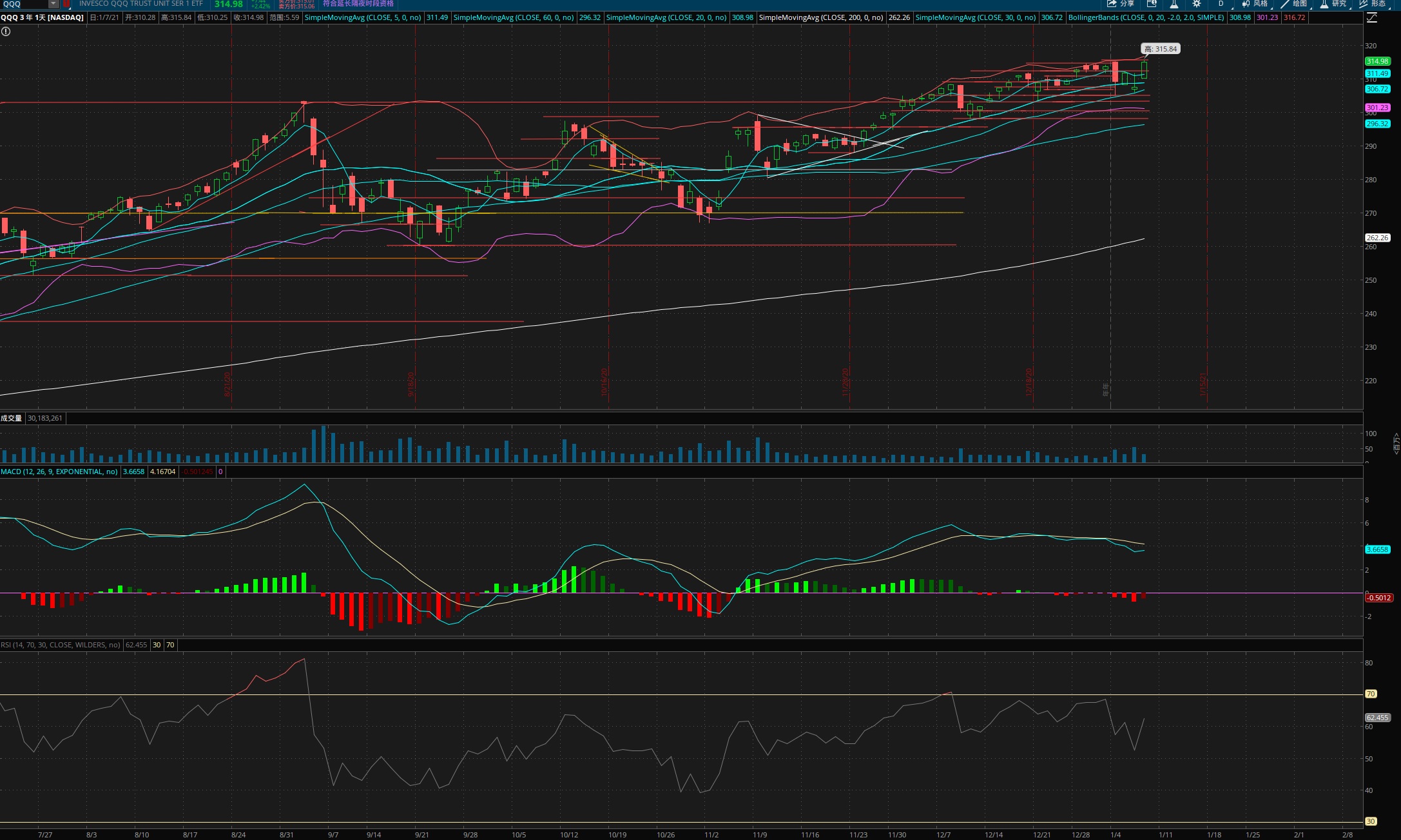Screen dimensions: 1401x840
Task: Open the Style (风格) dropdown menu
Action: pyautogui.click(x=1255, y=4)
